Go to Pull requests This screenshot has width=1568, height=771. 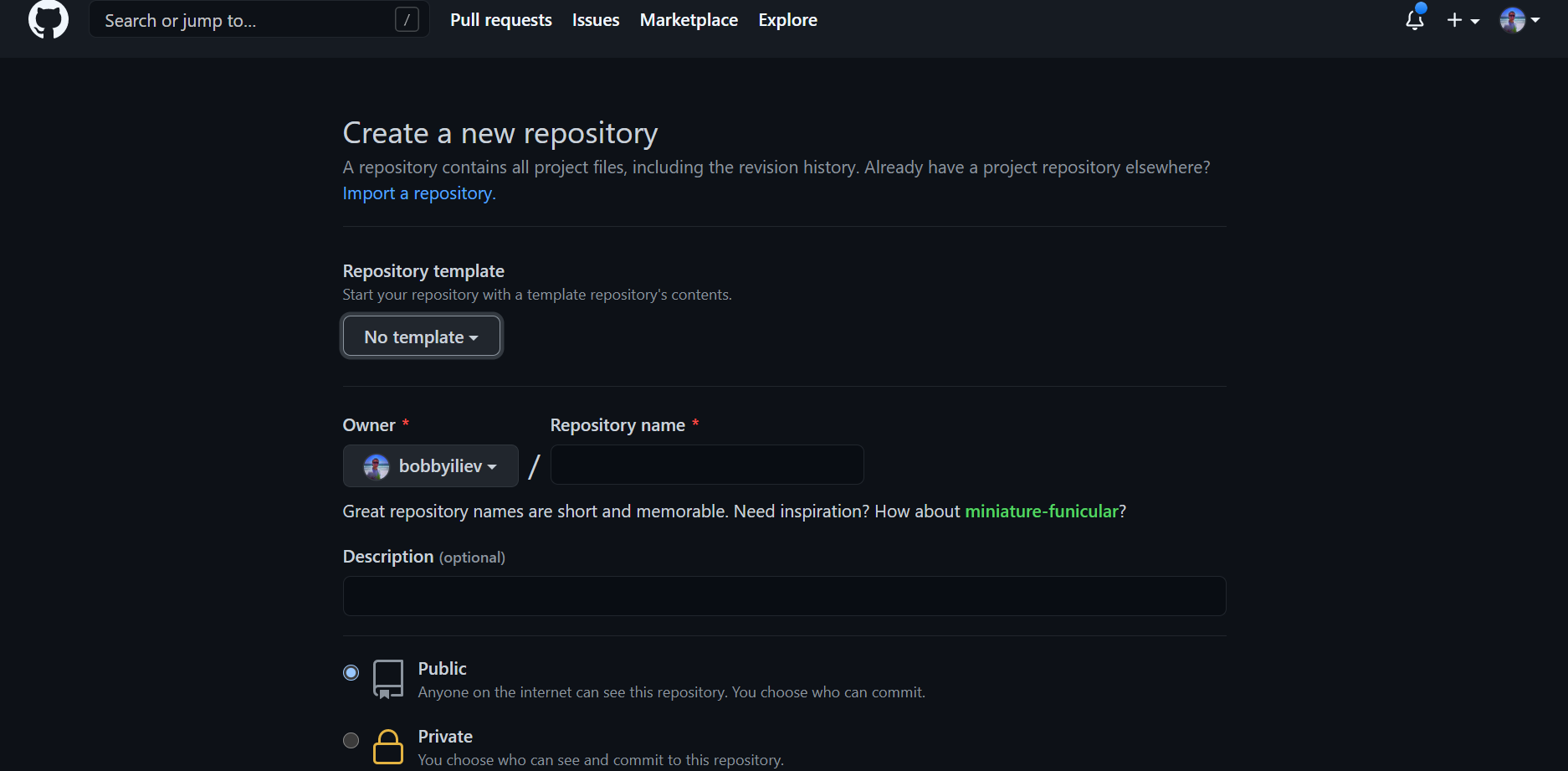[501, 20]
